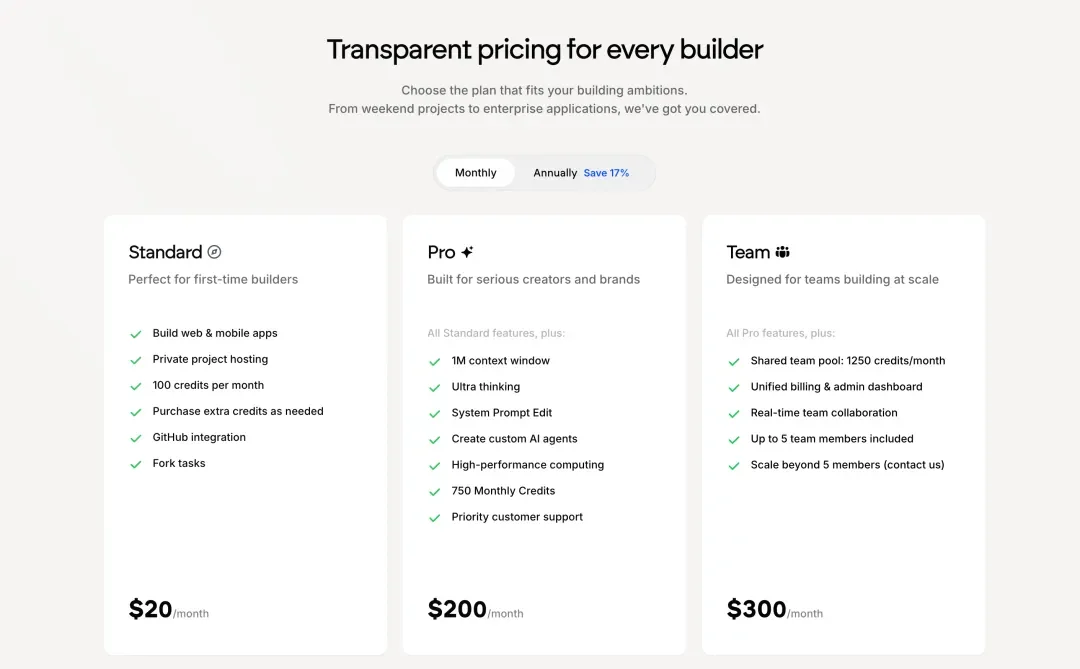Click the Standard plan card
Image resolution: width=1080 pixels, height=669 pixels.
pos(245,435)
